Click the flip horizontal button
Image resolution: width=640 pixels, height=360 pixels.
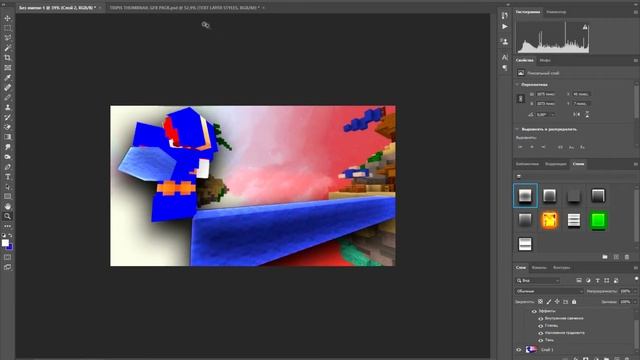point(576,115)
